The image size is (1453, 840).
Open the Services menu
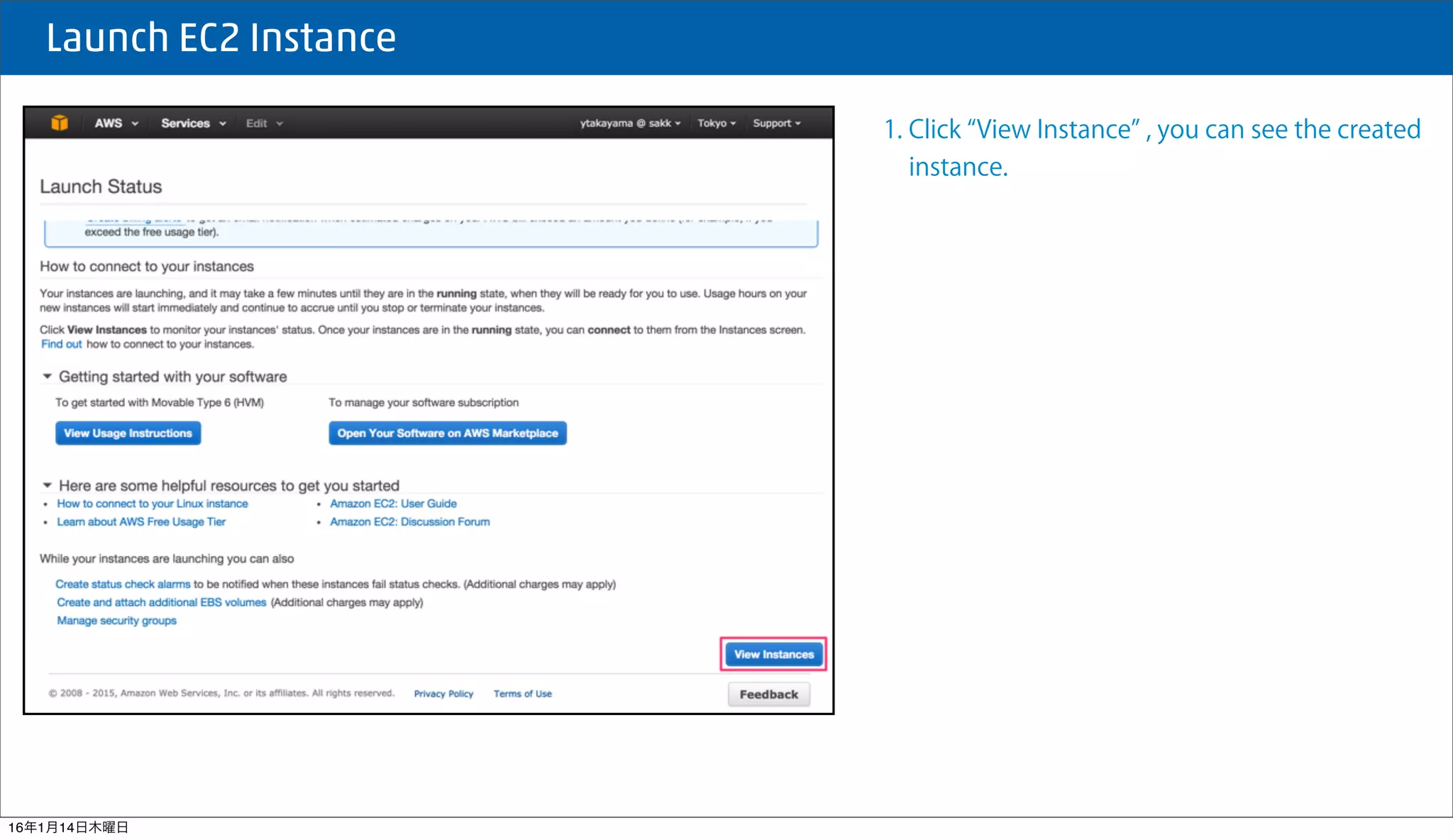tap(193, 123)
